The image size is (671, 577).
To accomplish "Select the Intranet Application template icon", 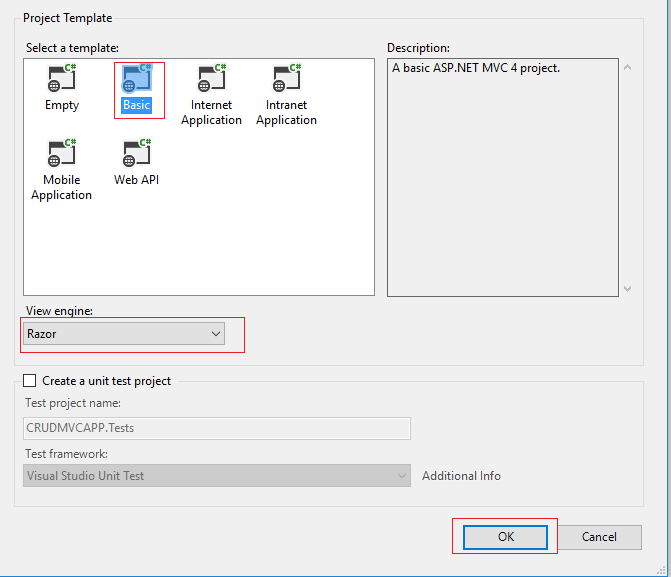I will tap(286, 79).
